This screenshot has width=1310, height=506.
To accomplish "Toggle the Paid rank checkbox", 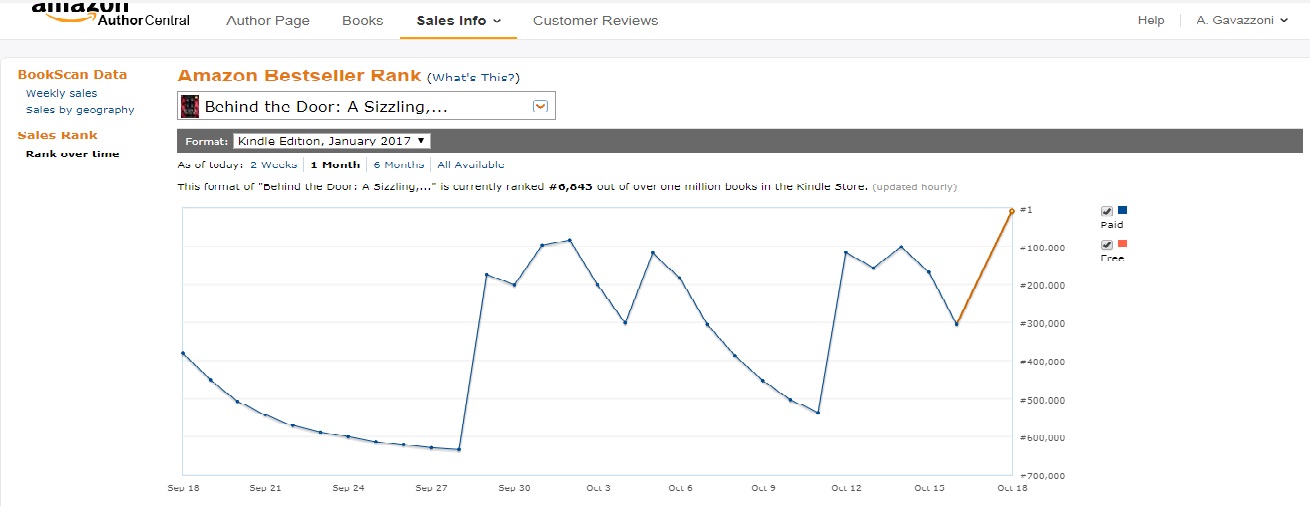I will tap(1106, 211).
